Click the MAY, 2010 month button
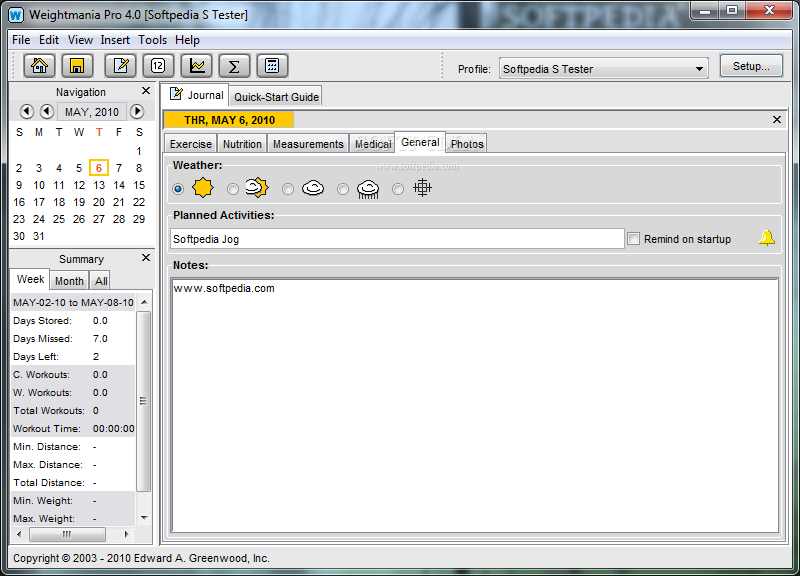 [92, 112]
